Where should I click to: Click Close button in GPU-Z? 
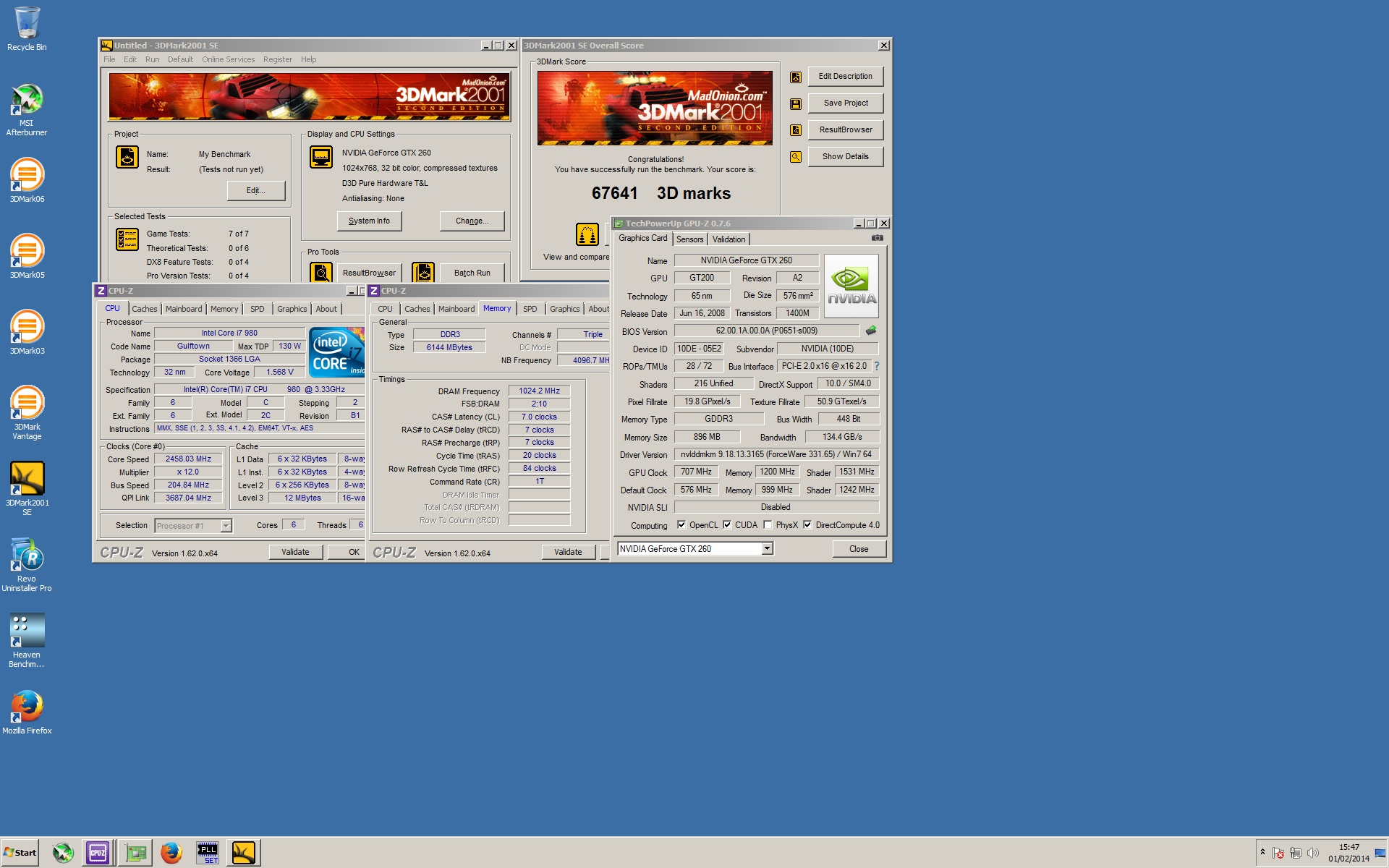click(859, 549)
